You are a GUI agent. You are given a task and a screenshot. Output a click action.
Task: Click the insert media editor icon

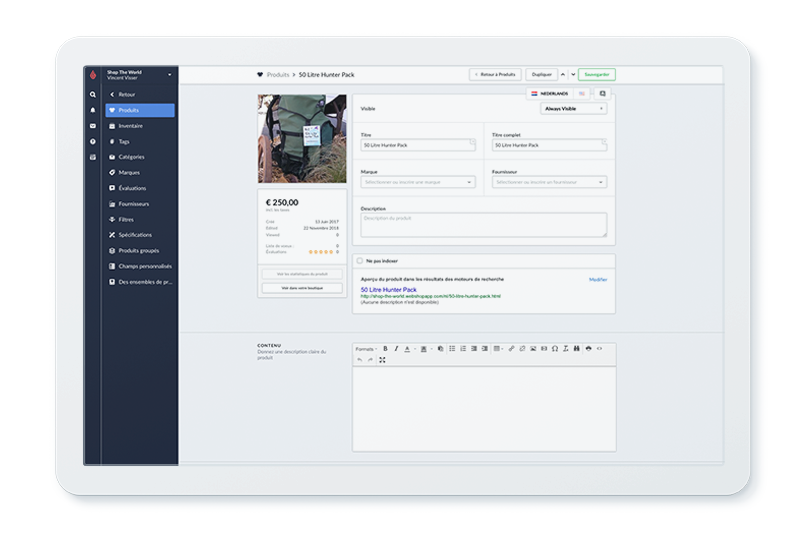[544, 348]
